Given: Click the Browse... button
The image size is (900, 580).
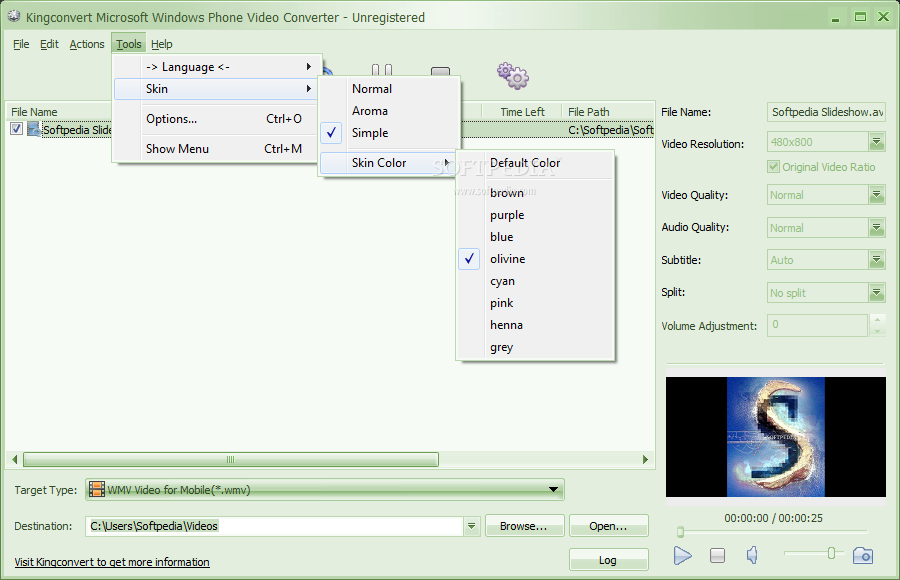Looking at the screenshot, I should (x=525, y=526).
